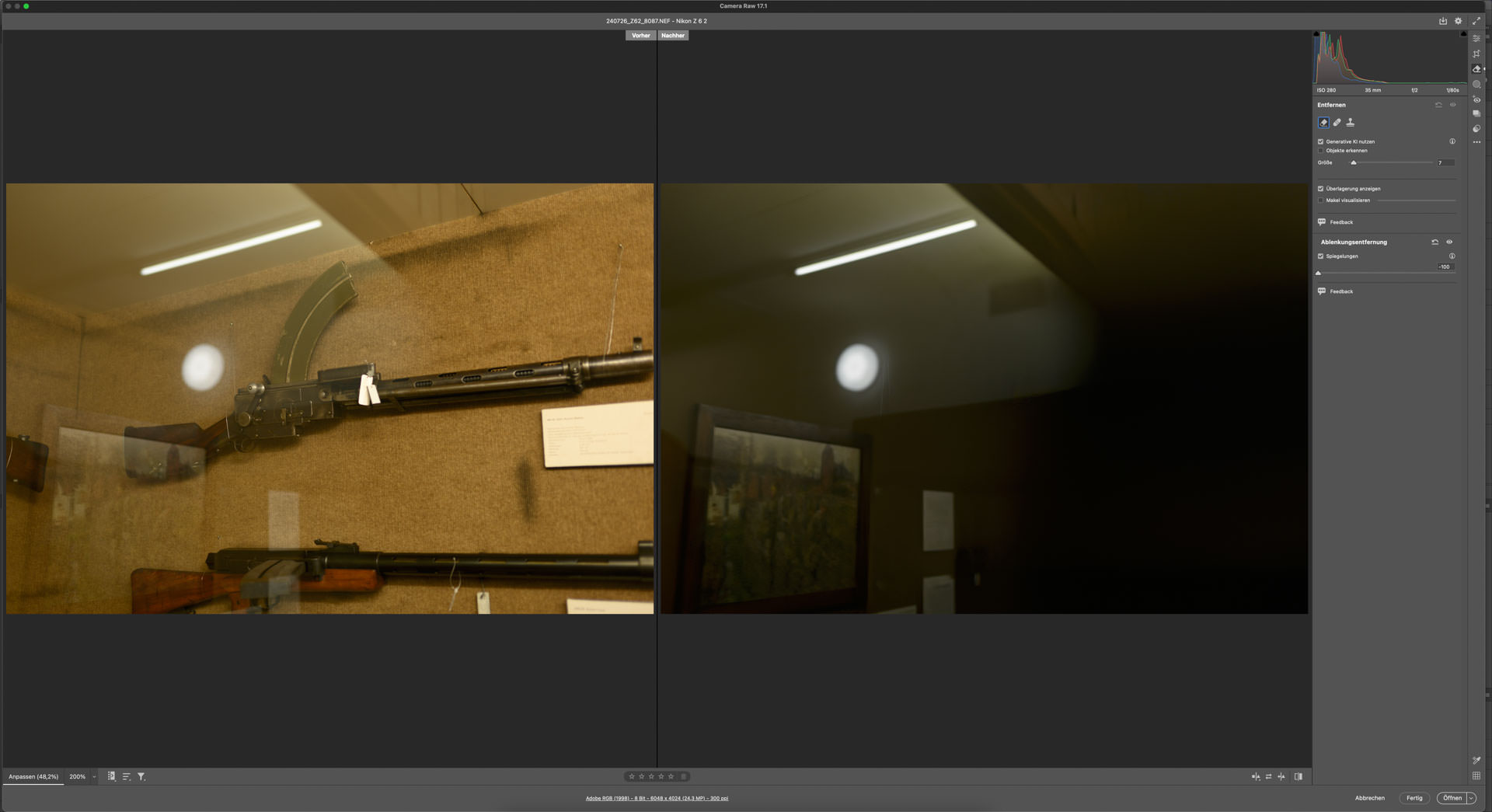Toggle Ablenkungsentfernung eye visibility
This screenshot has width=1492, height=812.
1449,242
